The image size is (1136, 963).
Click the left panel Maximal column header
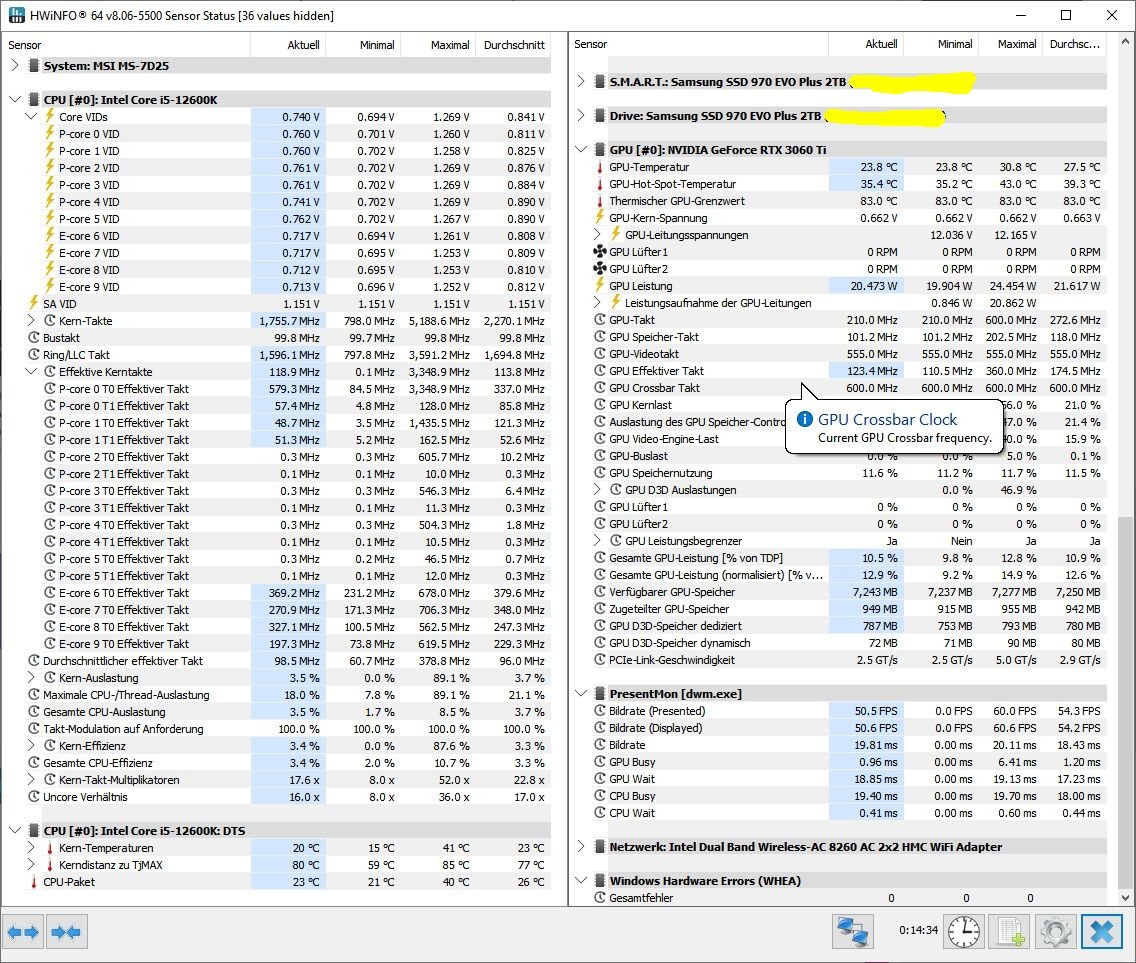(438, 45)
